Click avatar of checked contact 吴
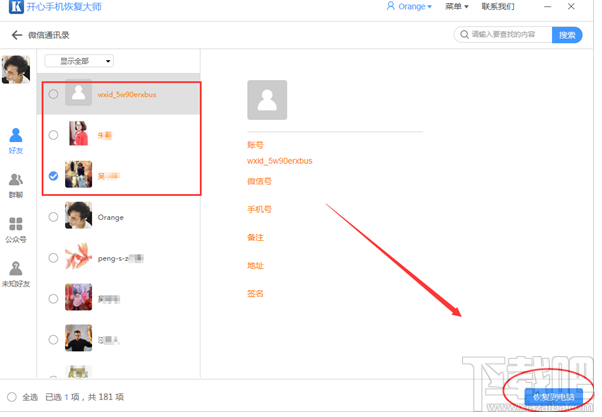The image size is (602, 417). [x=78, y=174]
